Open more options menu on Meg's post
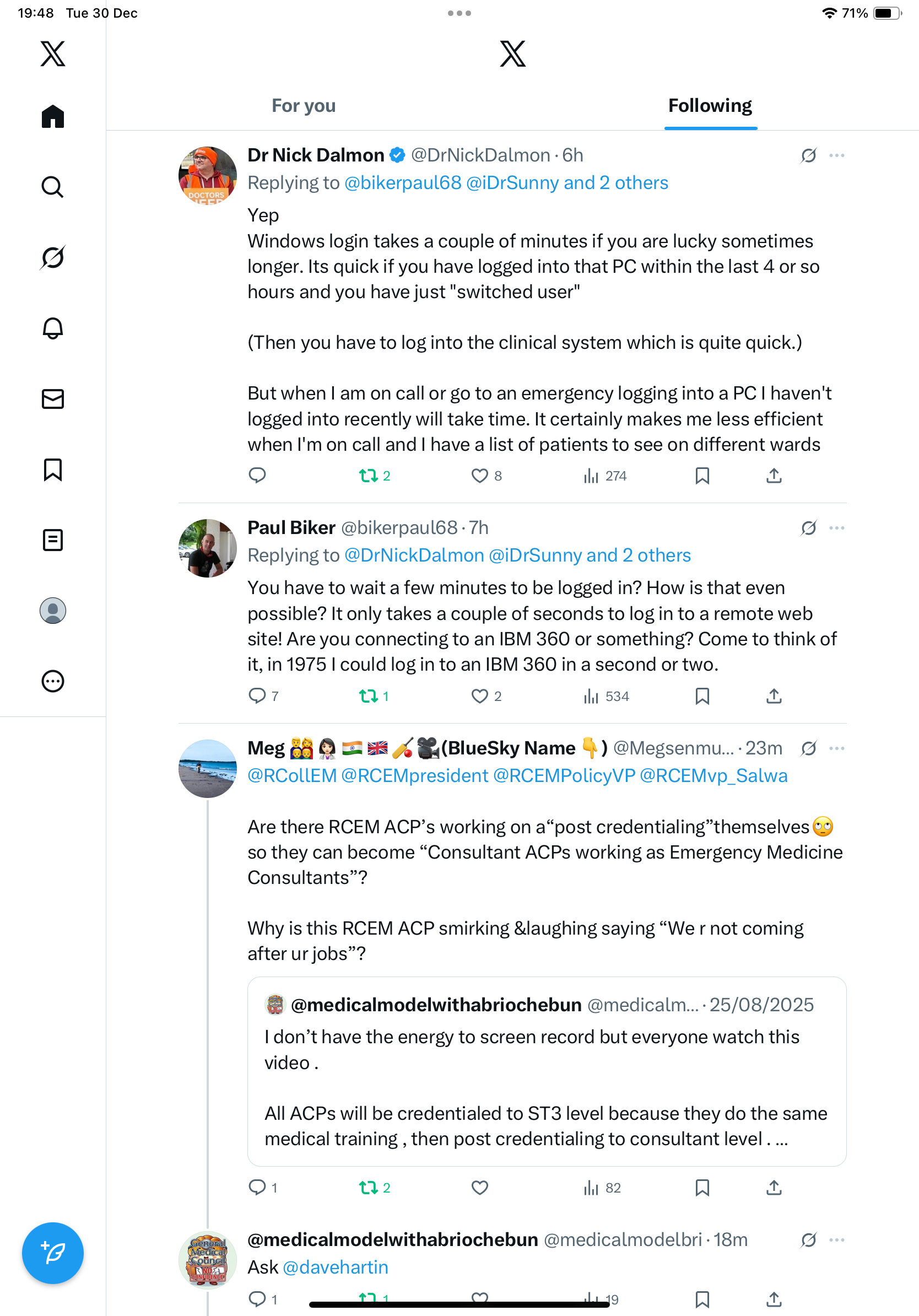 (836, 748)
